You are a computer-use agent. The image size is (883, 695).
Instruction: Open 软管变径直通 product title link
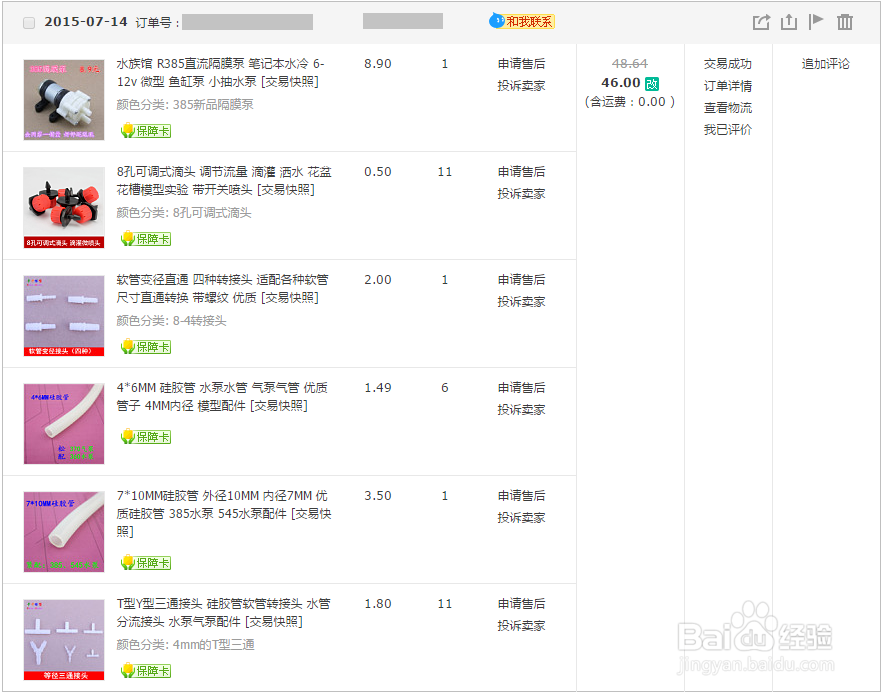pyautogui.click(x=222, y=289)
